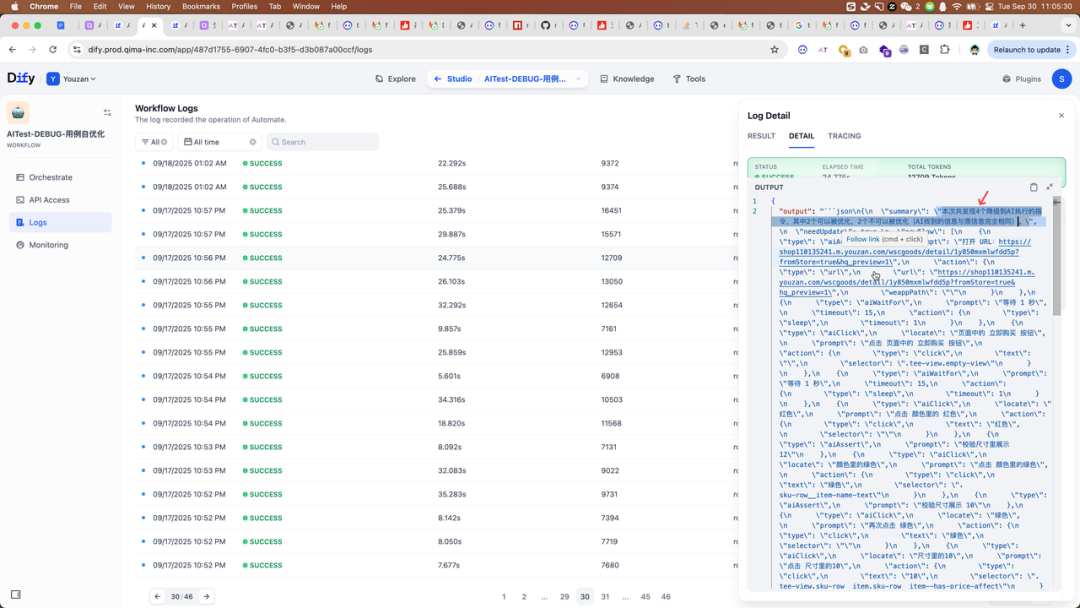Go to next page arrow
The height and width of the screenshot is (608, 1080).
coord(207,596)
